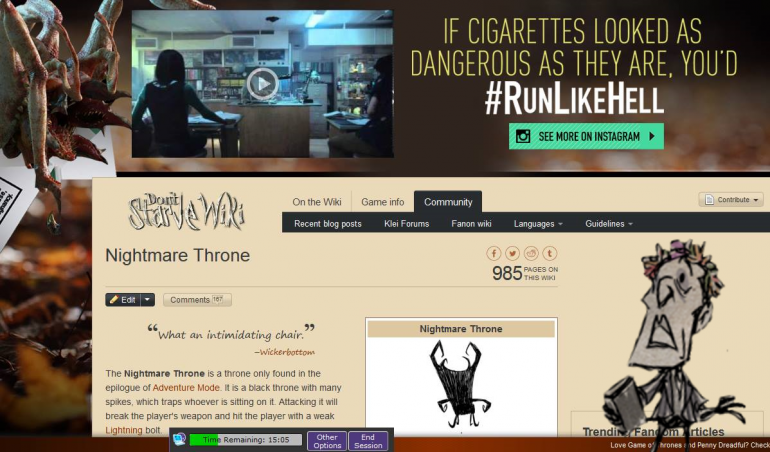Click the Love Game of Thrones footer text
Screen dimensions: 770x452
689,445
